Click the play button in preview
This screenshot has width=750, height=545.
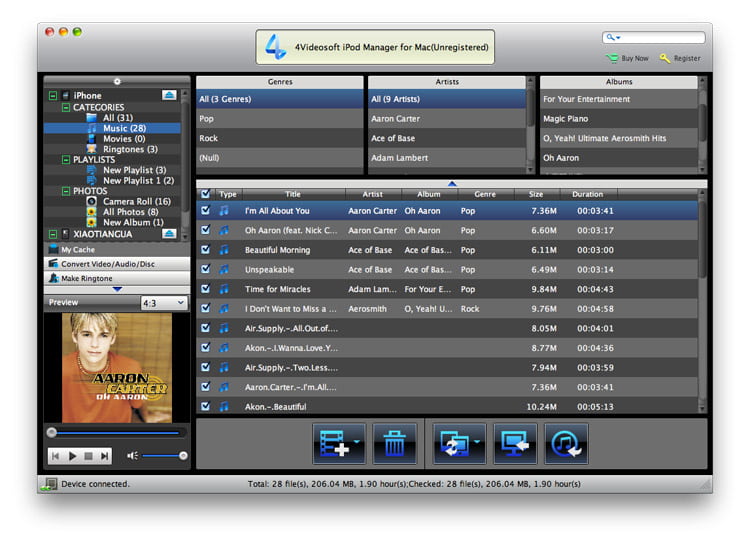tap(72, 456)
